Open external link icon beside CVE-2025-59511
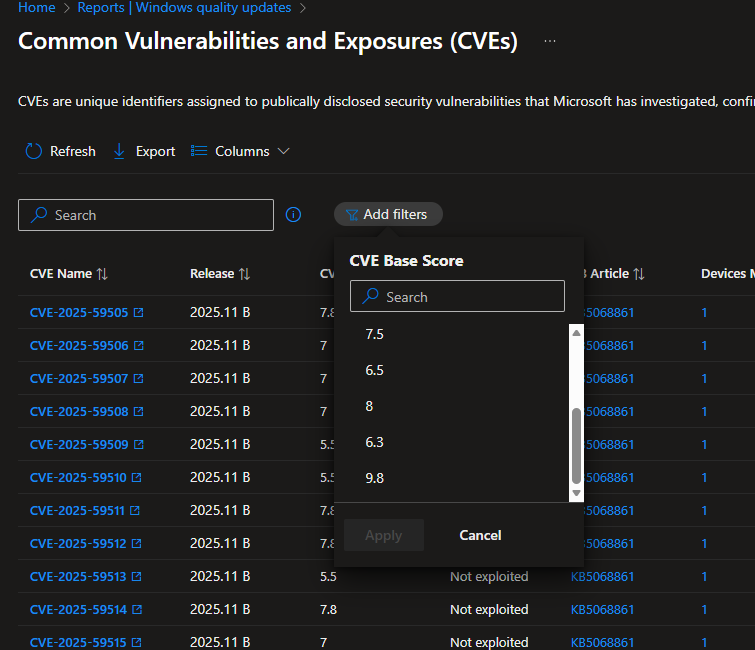 pos(135,511)
